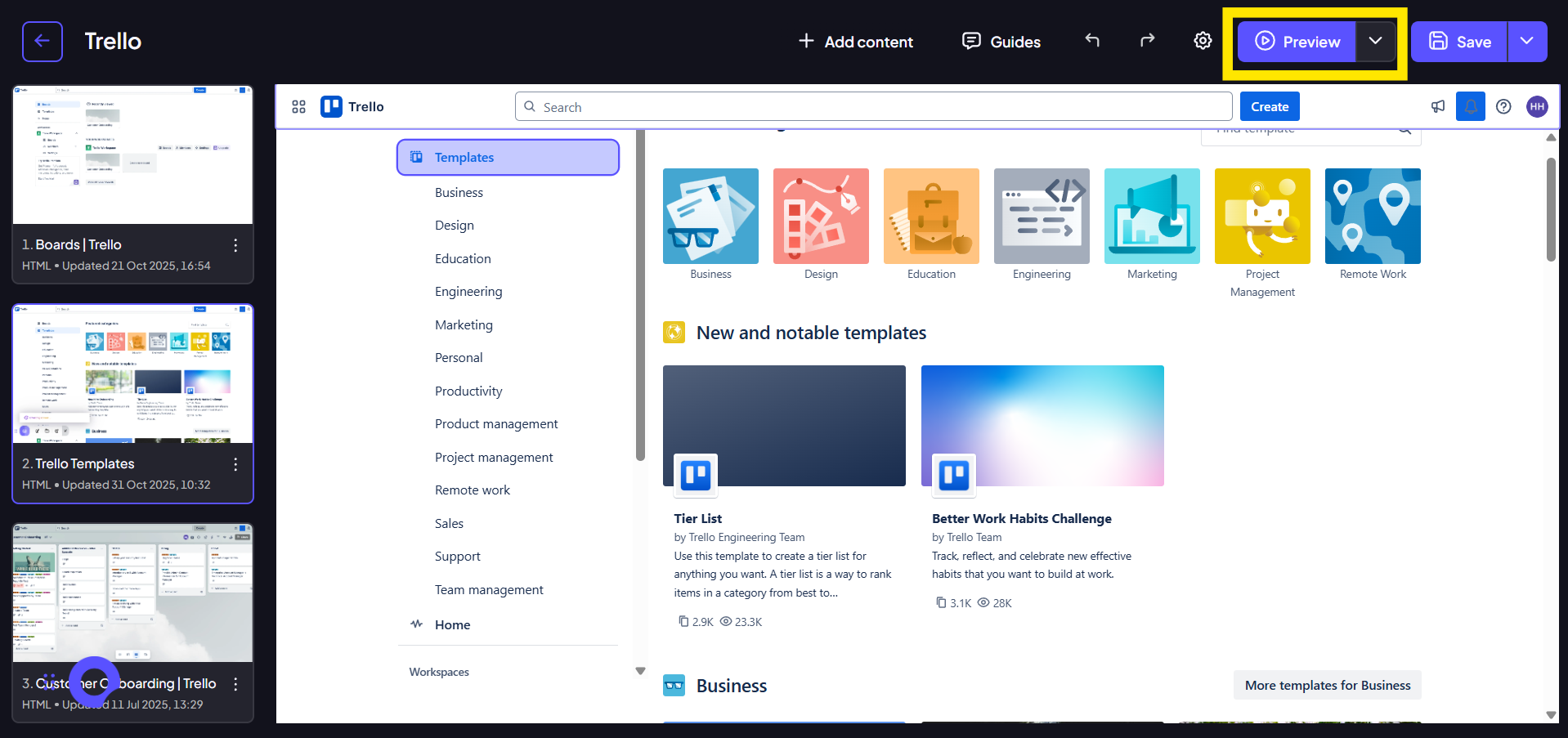Click the page scroll up arrow
The image size is (1568, 738).
1551,137
